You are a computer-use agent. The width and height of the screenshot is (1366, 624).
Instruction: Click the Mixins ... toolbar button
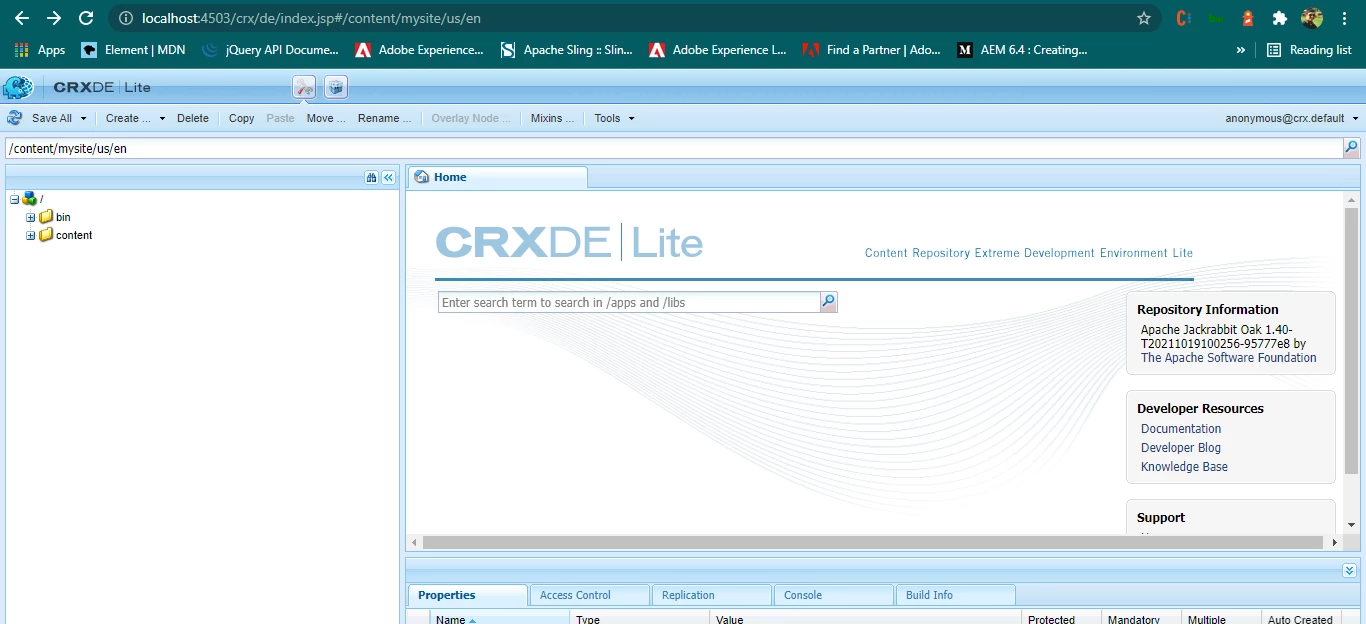(552, 118)
